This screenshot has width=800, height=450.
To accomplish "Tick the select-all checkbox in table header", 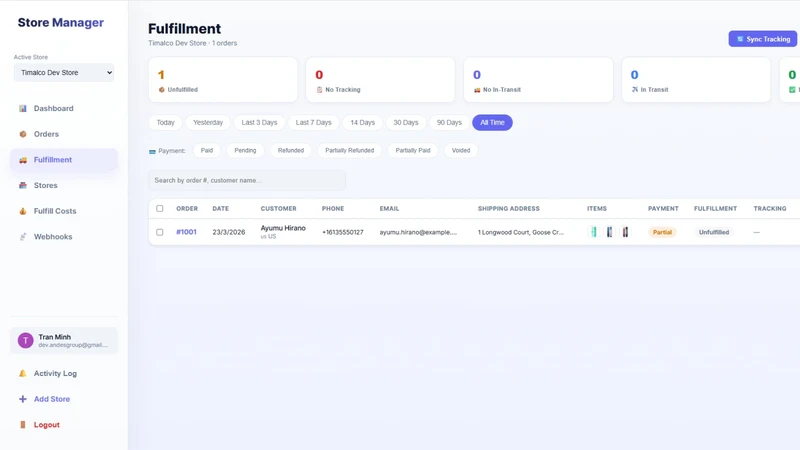I will pyautogui.click(x=160, y=209).
